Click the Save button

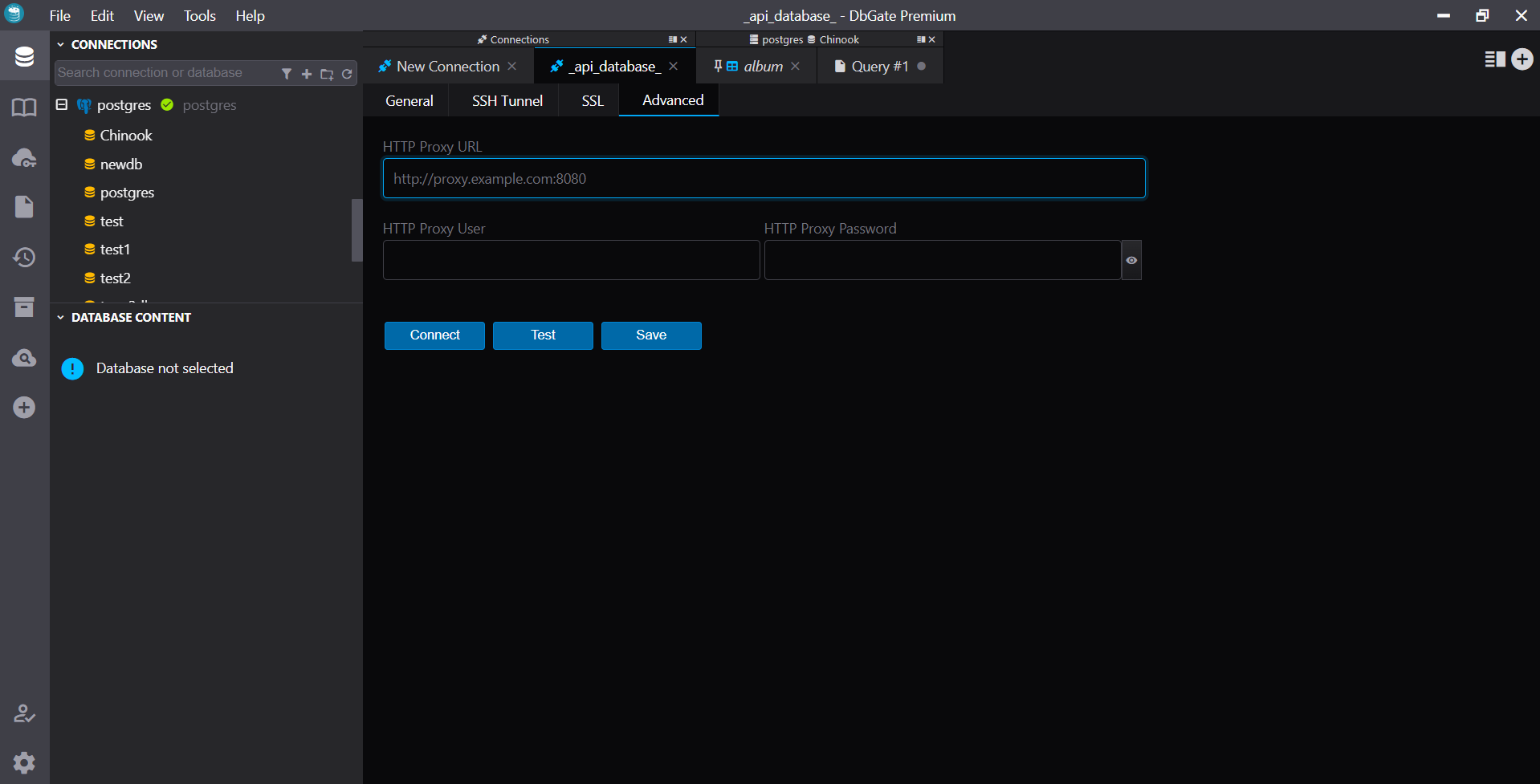coord(651,335)
